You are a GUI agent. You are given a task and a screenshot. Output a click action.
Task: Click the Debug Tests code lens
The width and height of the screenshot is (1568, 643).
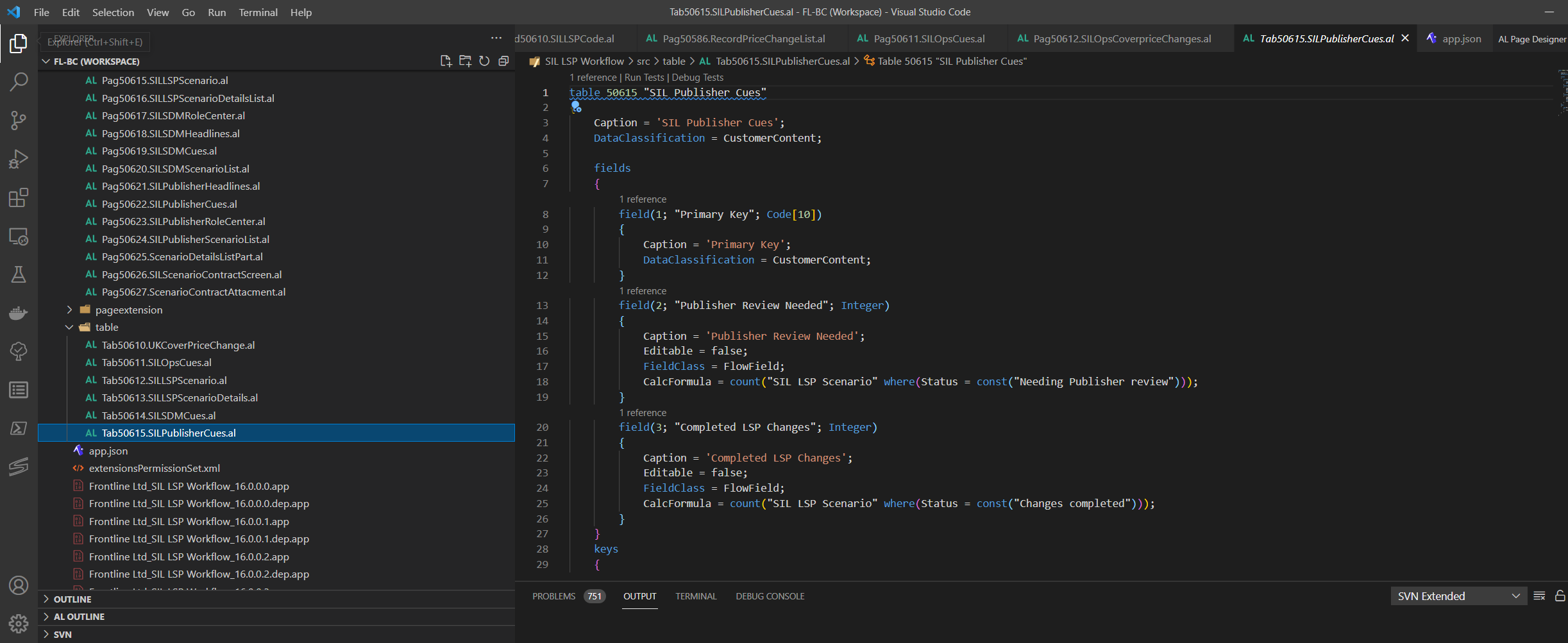tap(697, 78)
